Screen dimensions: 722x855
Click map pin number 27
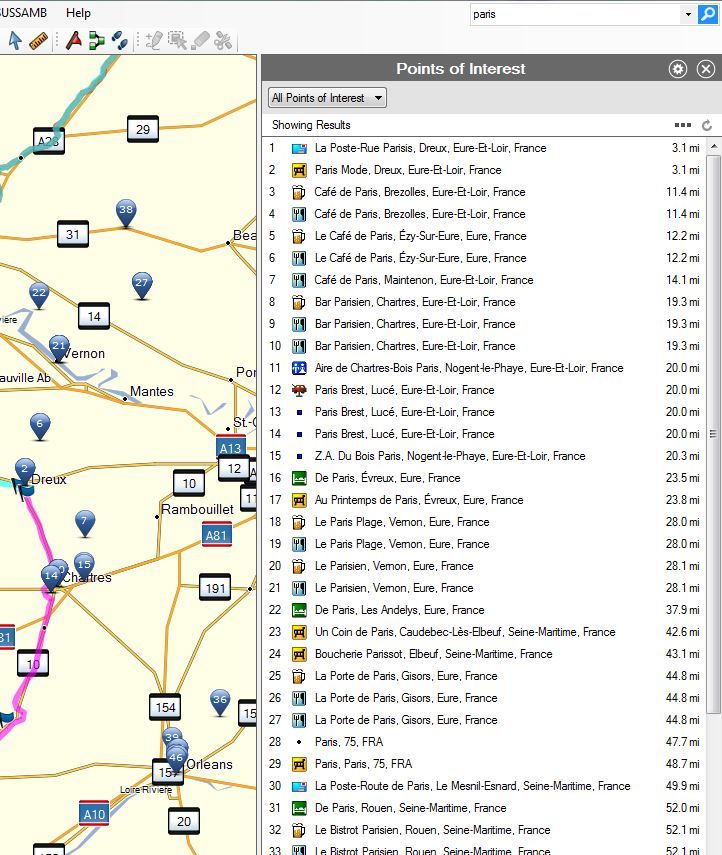(x=142, y=284)
